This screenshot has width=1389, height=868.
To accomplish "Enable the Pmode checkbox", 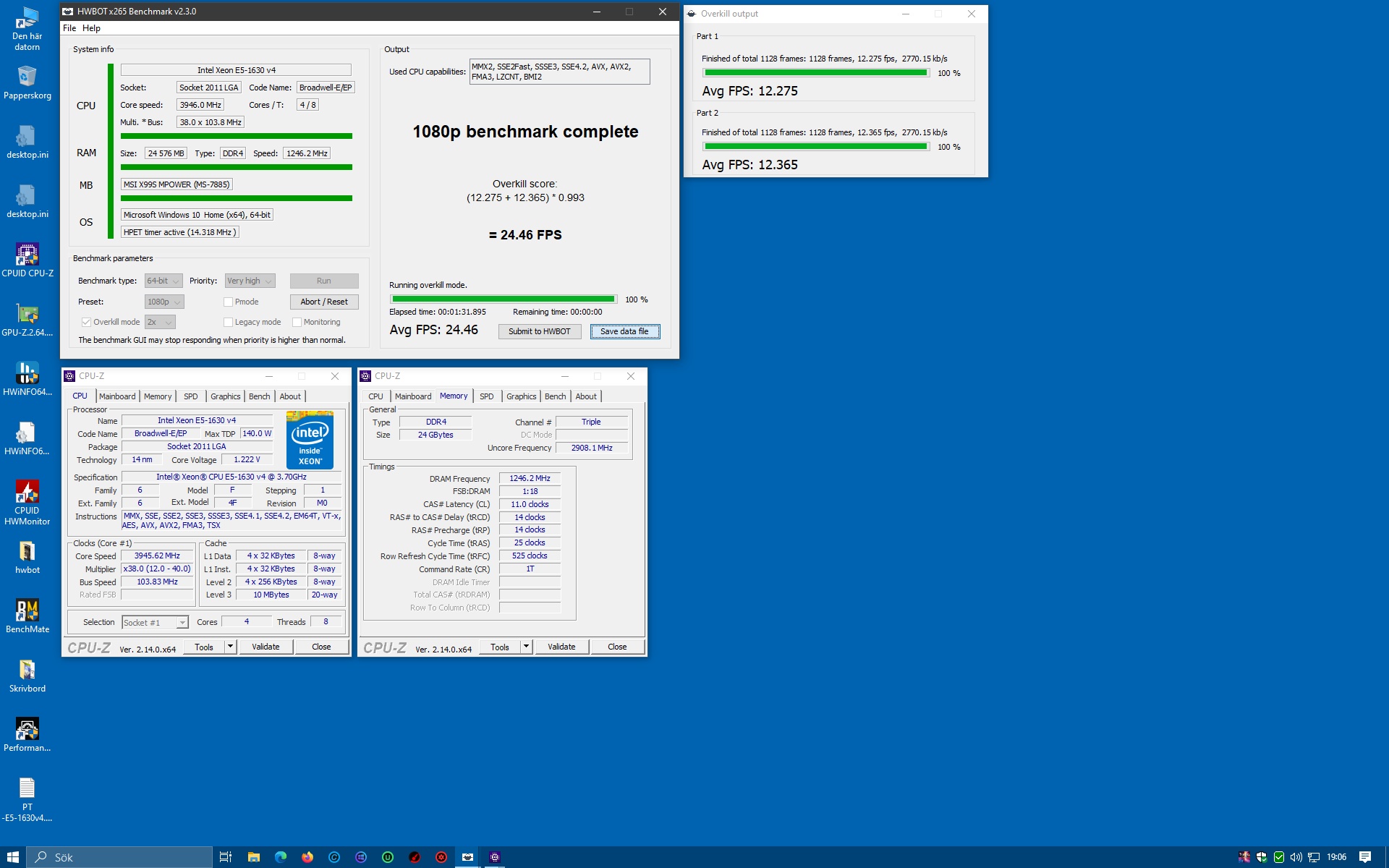I will click(228, 302).
